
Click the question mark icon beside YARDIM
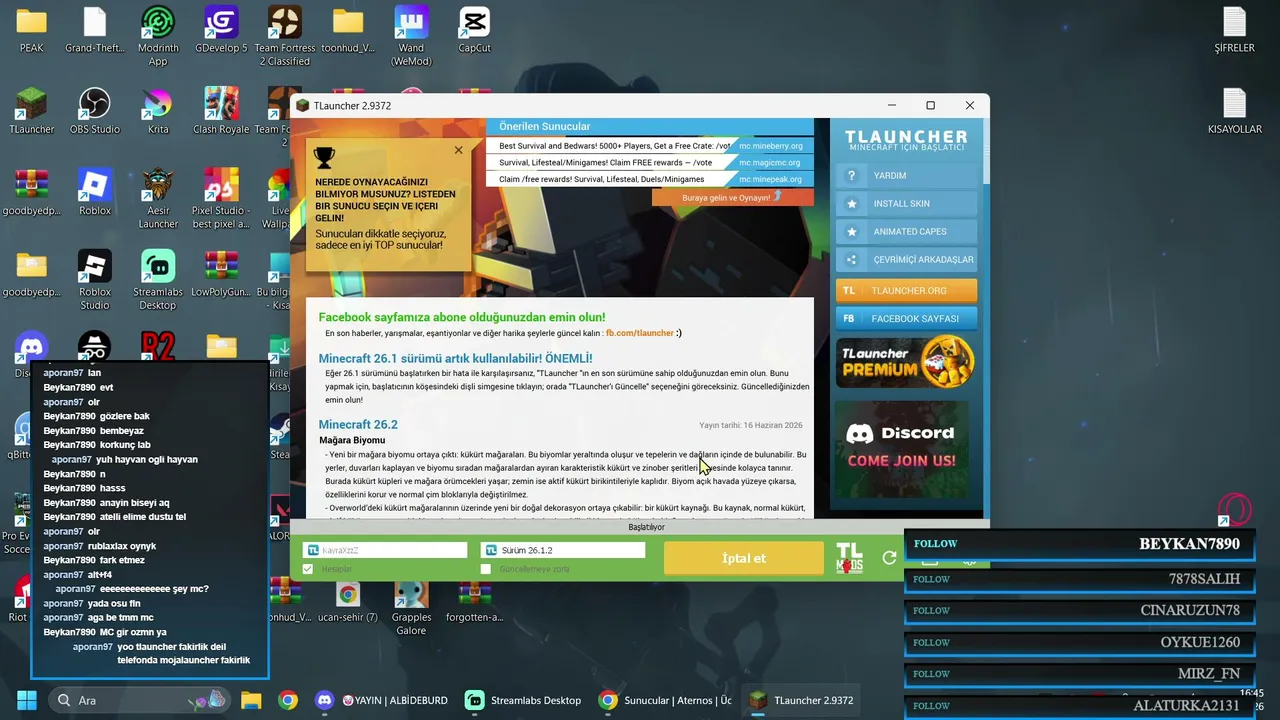point(851,176)
